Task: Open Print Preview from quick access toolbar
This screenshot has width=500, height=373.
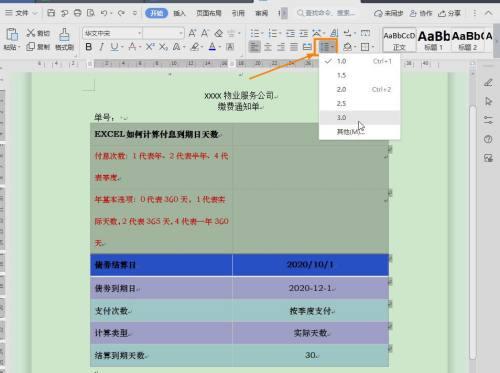Action: 91,13
